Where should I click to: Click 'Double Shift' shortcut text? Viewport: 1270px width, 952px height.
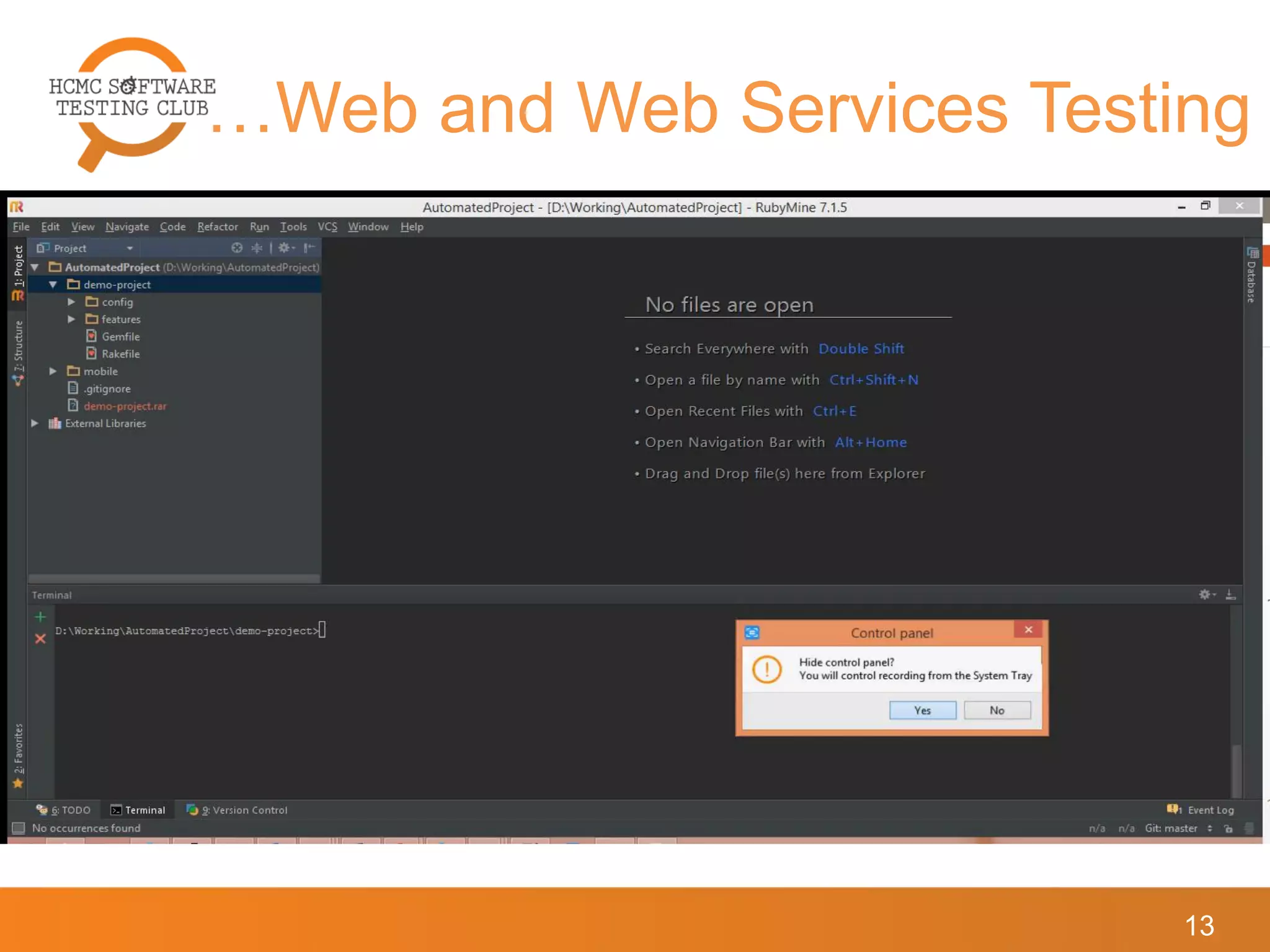[x=861, y=348]
